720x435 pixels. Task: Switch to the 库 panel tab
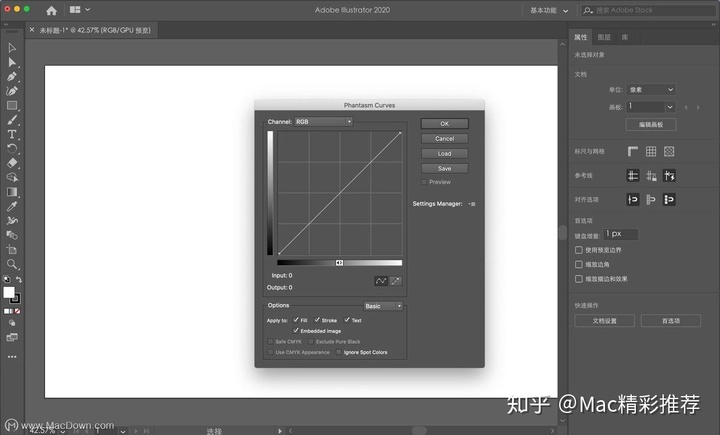pyautogui.click(x=624, y=37)
